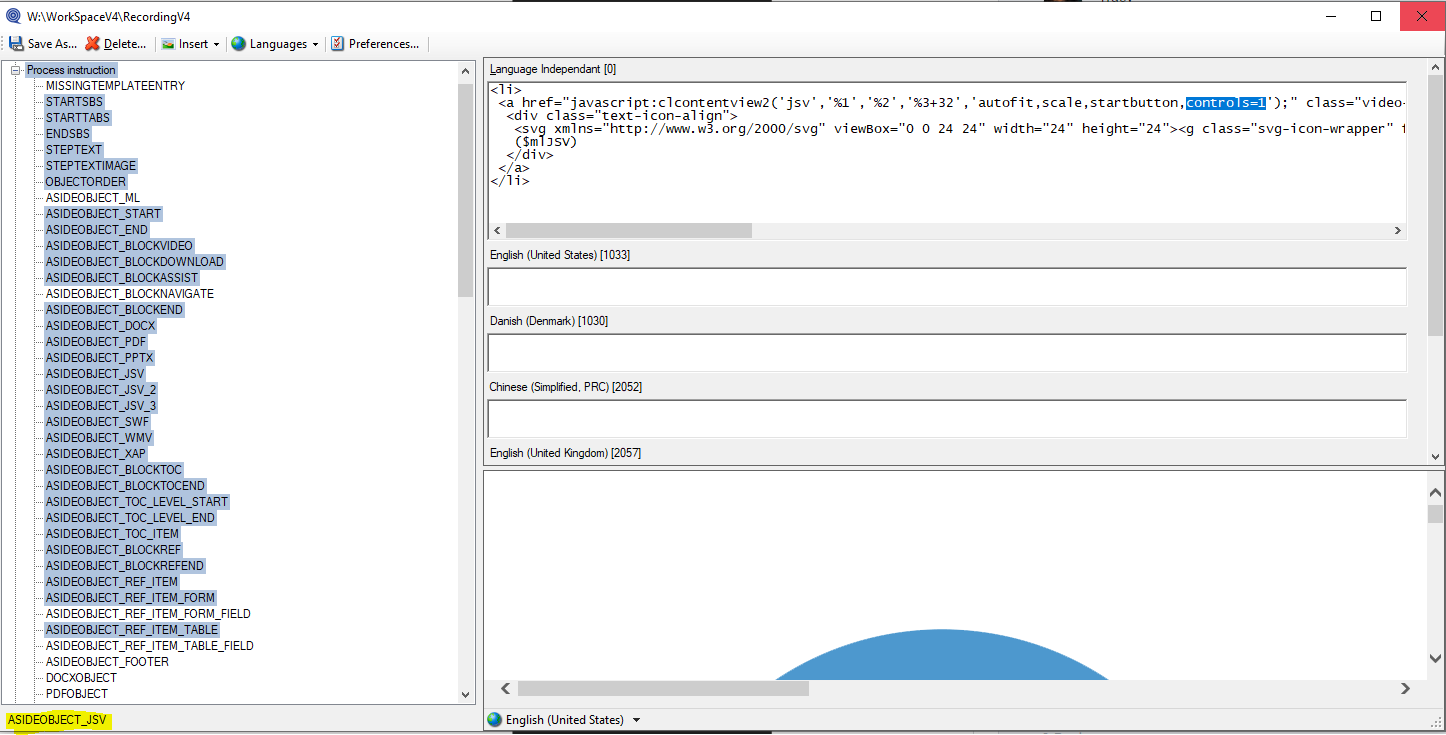This screenshot has height=735, width=1446.
Task: Click ASIDEOBJECT_JSV status bar text
Action: point(57,720)
